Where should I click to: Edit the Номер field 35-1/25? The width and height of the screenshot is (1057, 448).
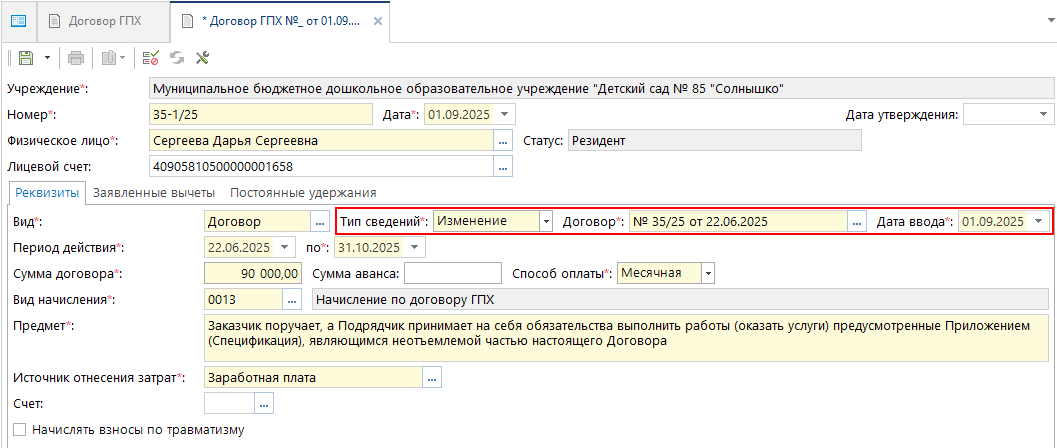(260, 115)
